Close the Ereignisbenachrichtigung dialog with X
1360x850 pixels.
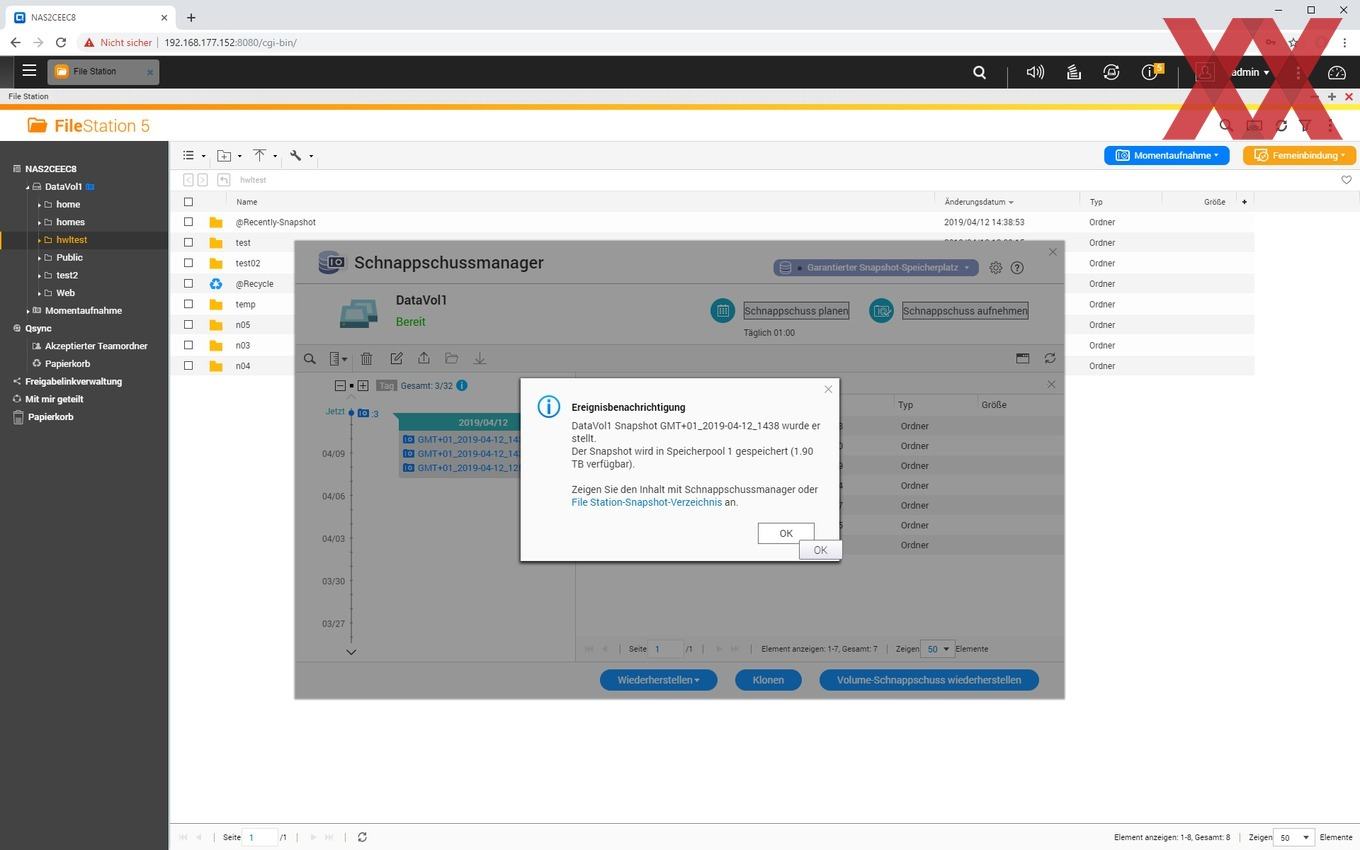pyautogui.click(x=828, y=389)
